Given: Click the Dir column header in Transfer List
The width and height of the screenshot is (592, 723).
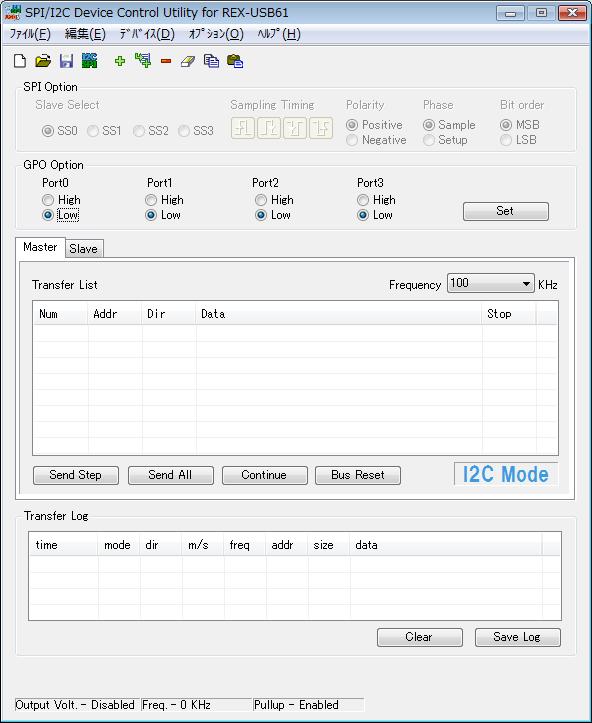Looking at the screenshot, I should pos(169,314).
